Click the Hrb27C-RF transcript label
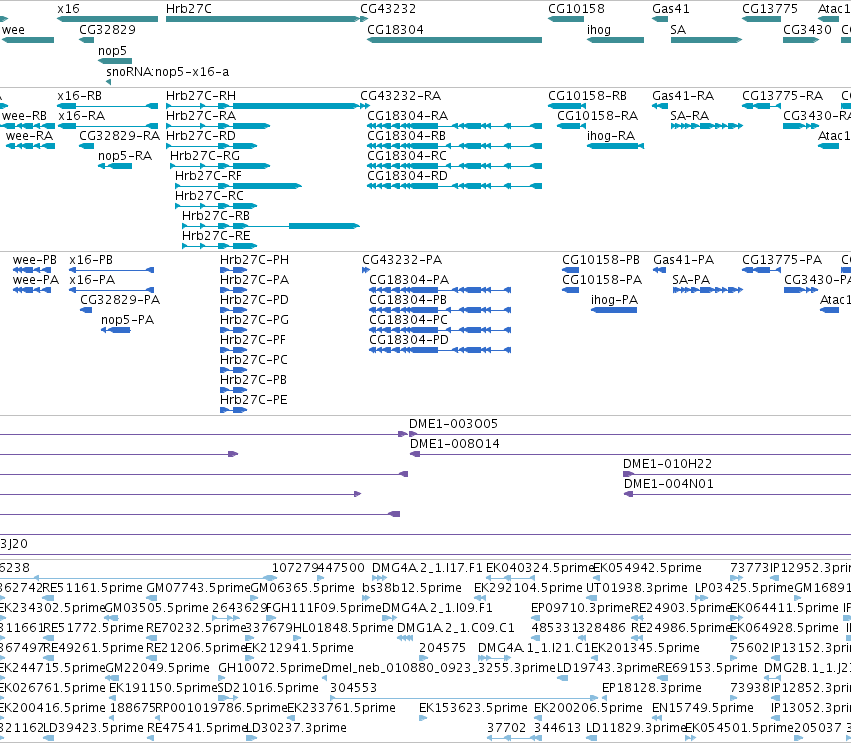 (x=208, y=176)
